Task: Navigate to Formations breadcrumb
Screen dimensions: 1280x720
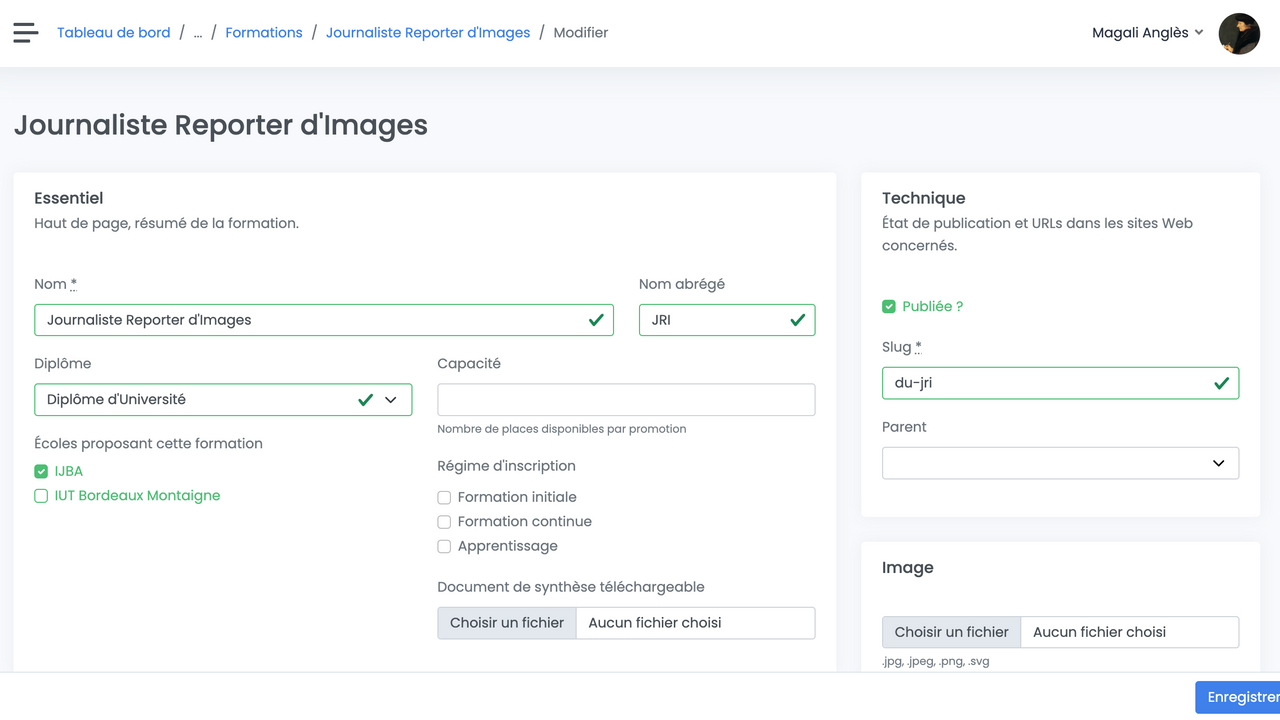Action: 264,33
